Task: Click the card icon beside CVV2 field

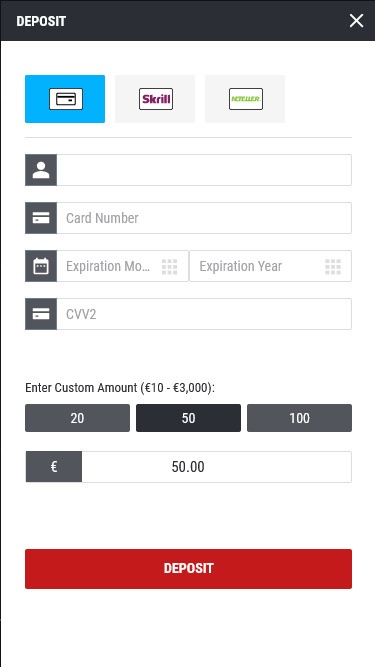Action: pyautogui.click(x=41, y=314)
